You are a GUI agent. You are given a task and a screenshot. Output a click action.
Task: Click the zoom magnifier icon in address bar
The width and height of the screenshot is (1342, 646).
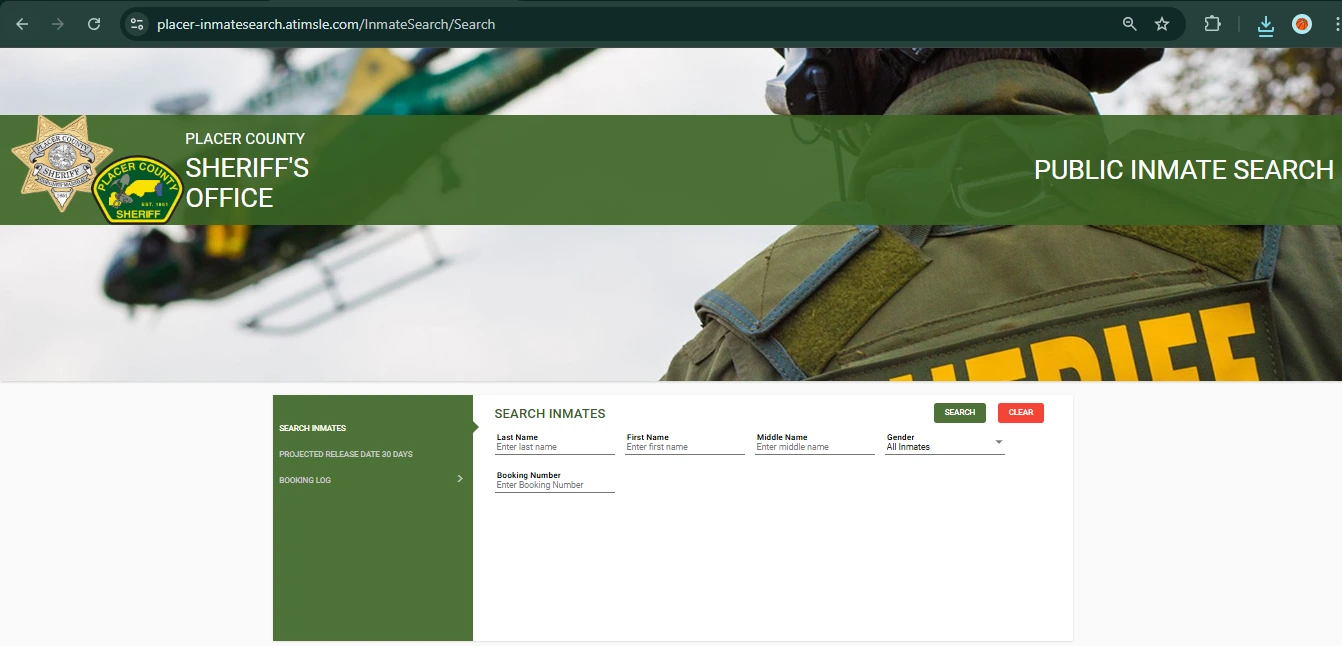[1129, 24]
